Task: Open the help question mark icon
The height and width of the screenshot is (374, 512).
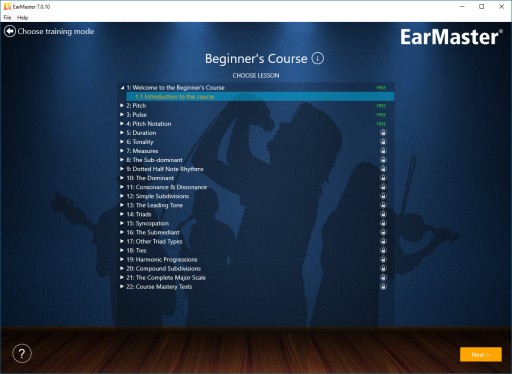Action: pos(22,353)
